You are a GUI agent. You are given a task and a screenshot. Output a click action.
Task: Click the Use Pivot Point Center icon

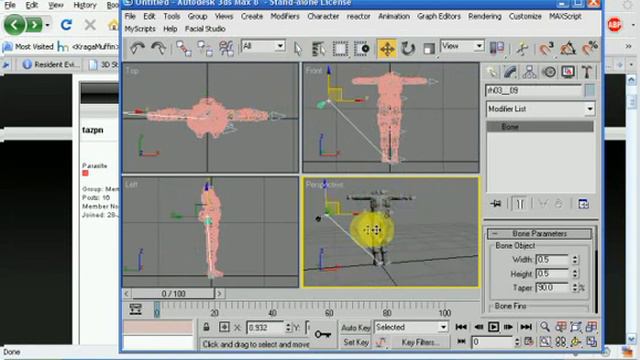point(497,48)
